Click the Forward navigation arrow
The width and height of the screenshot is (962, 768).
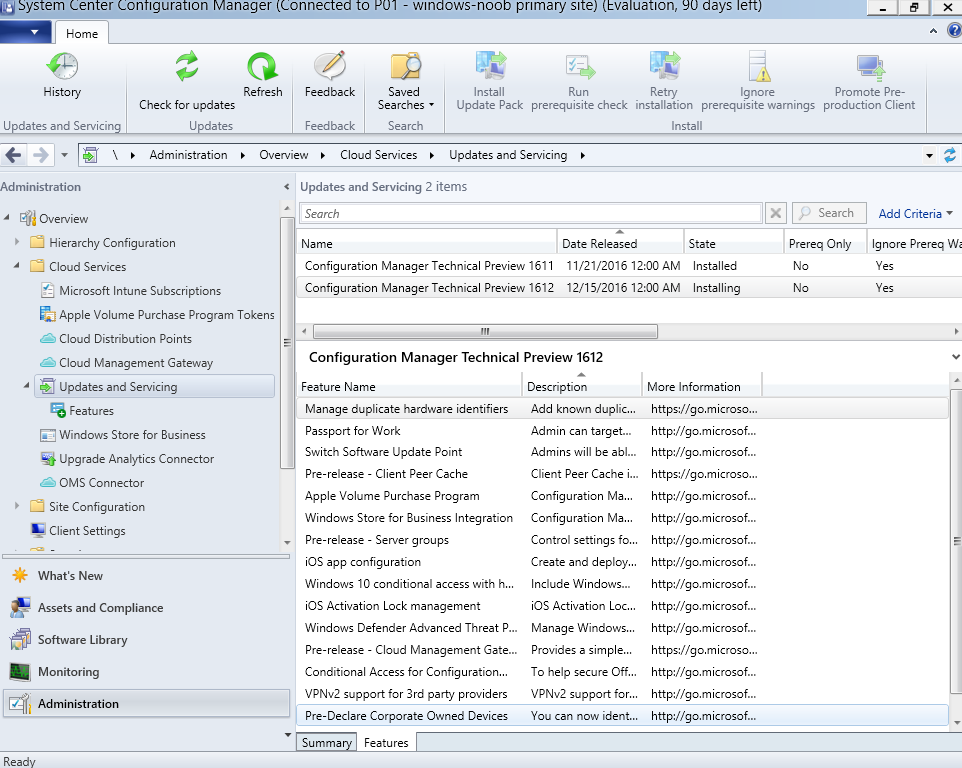point(40,155)
